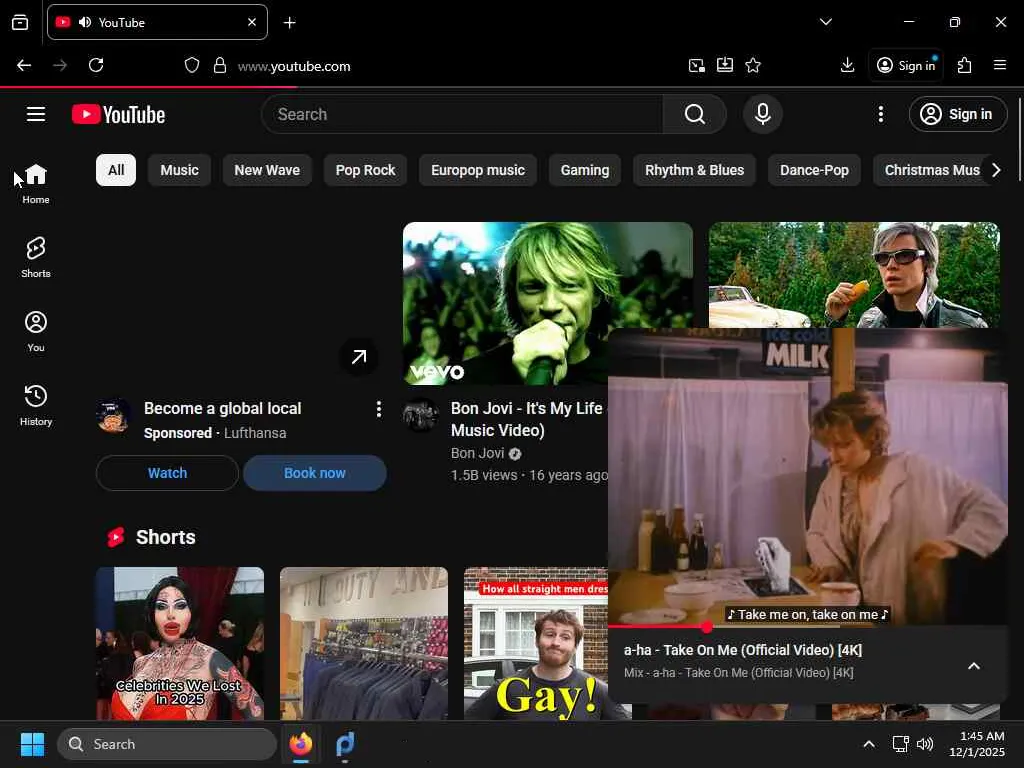Click the ad's Watch button
The image size is (1024, 768).
pos(167,473)
